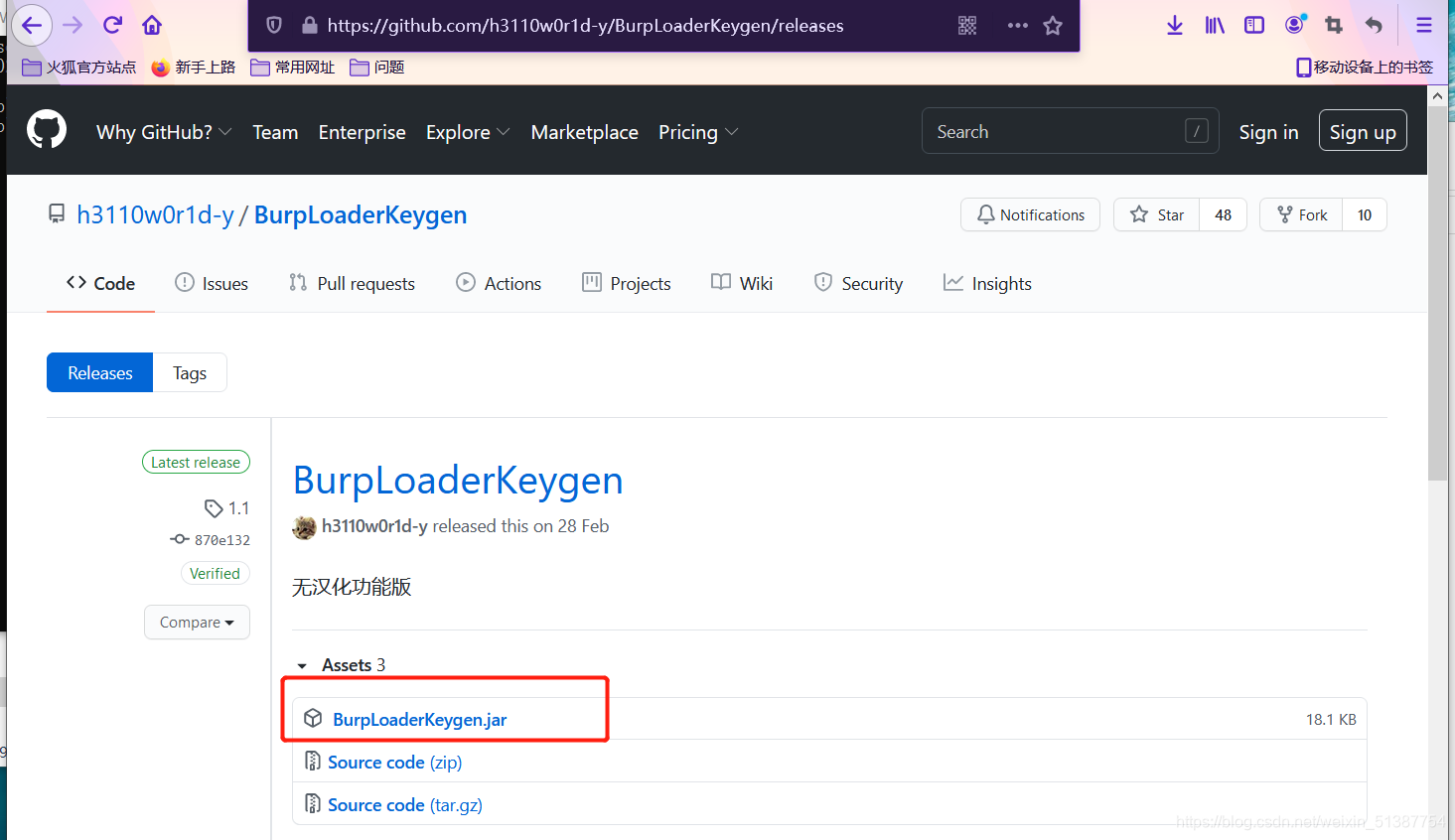
Task: Click the author avatar next to h3110w0r1d-y
Action: 304,527
